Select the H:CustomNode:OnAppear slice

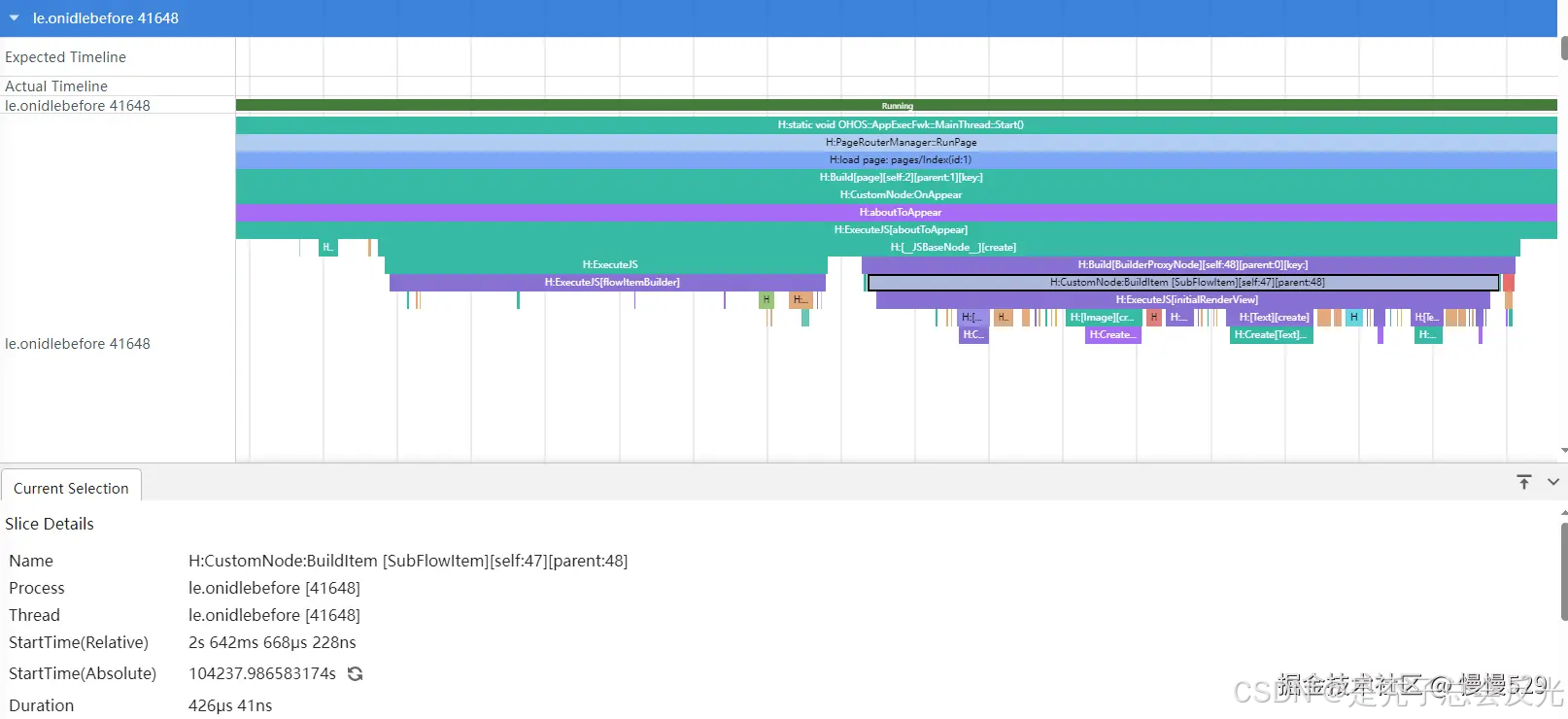tap(896, 194)
